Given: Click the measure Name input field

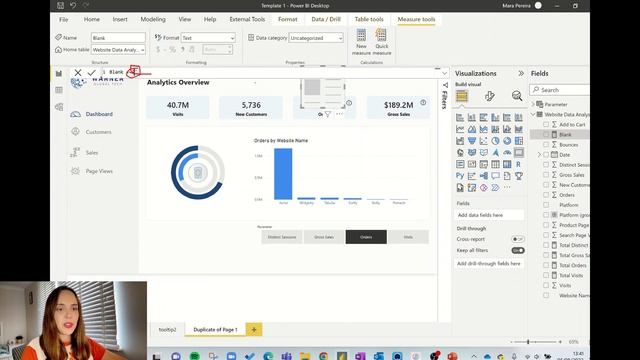Looking at the screenshot, I should [x=118, y=38].
